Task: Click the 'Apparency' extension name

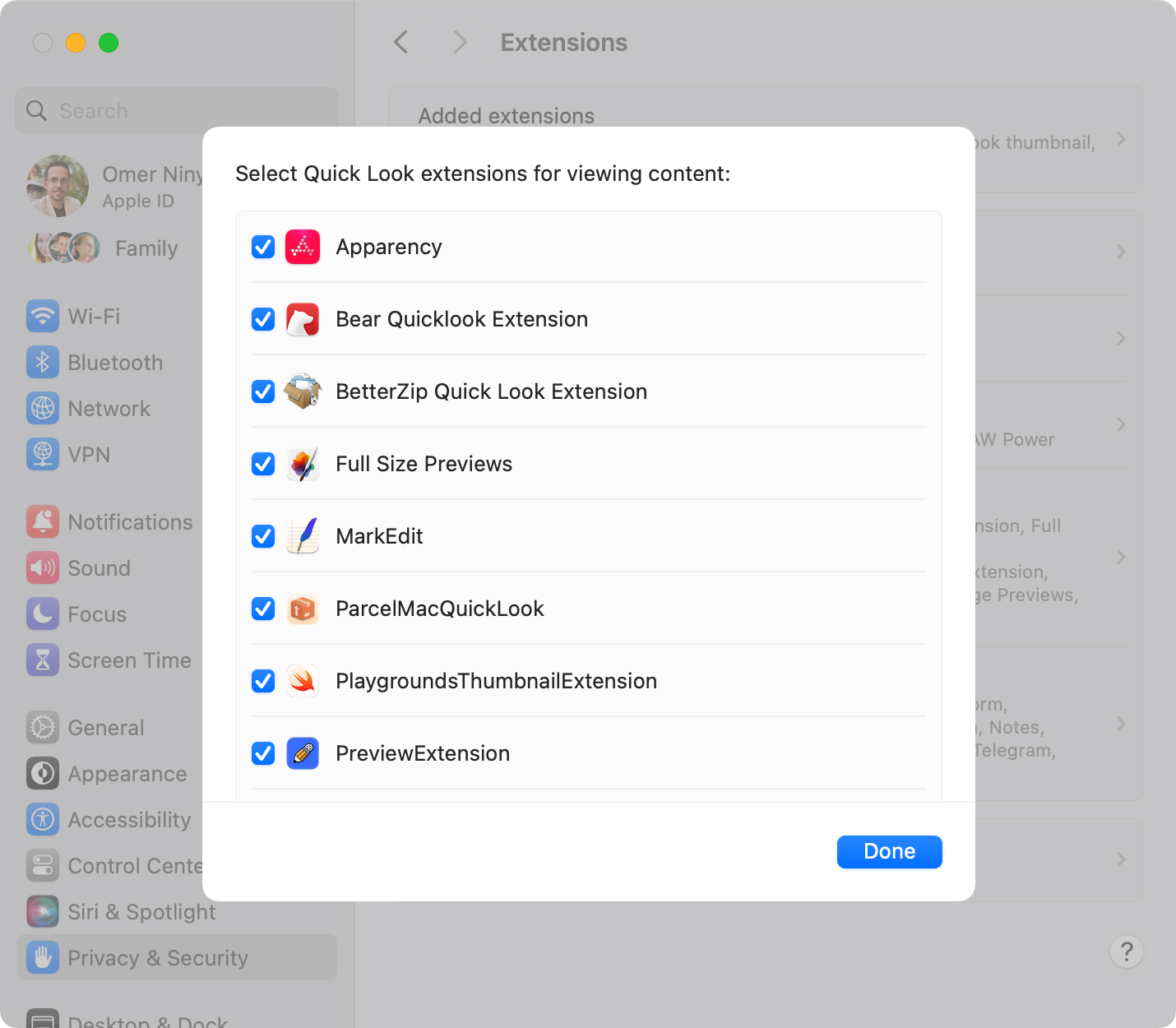Action: pos(389,247)
